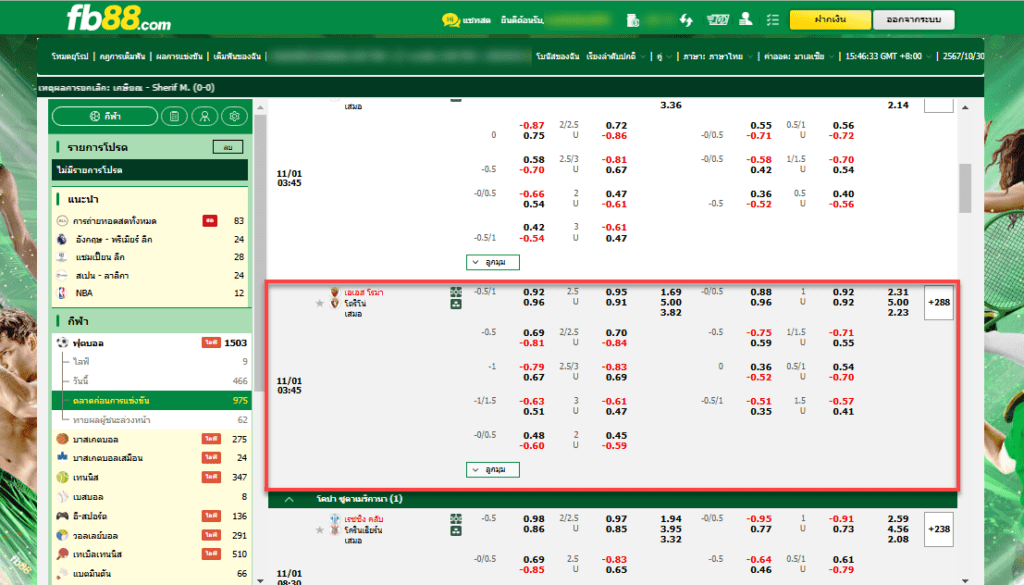Open โหมดยูโรป in the top menu
This screenshot has height=585, width=1024.
pos(70,57)
